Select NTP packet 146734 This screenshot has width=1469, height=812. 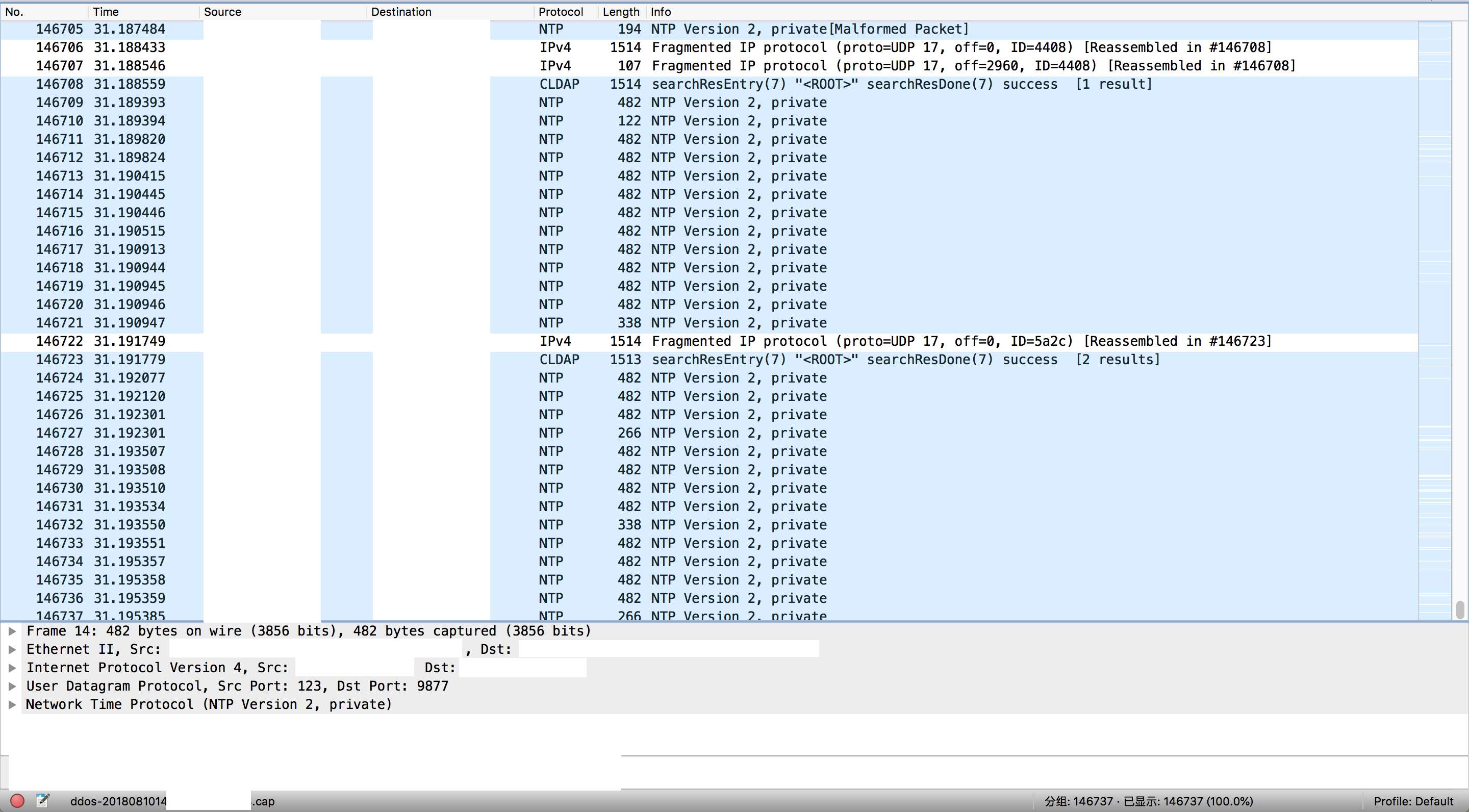[709, 562]
